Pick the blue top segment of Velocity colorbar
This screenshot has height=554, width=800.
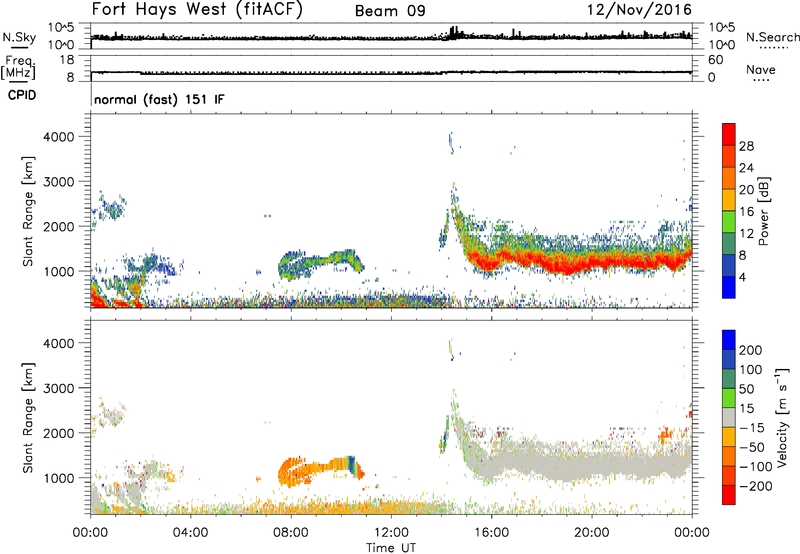click(729, 340)
